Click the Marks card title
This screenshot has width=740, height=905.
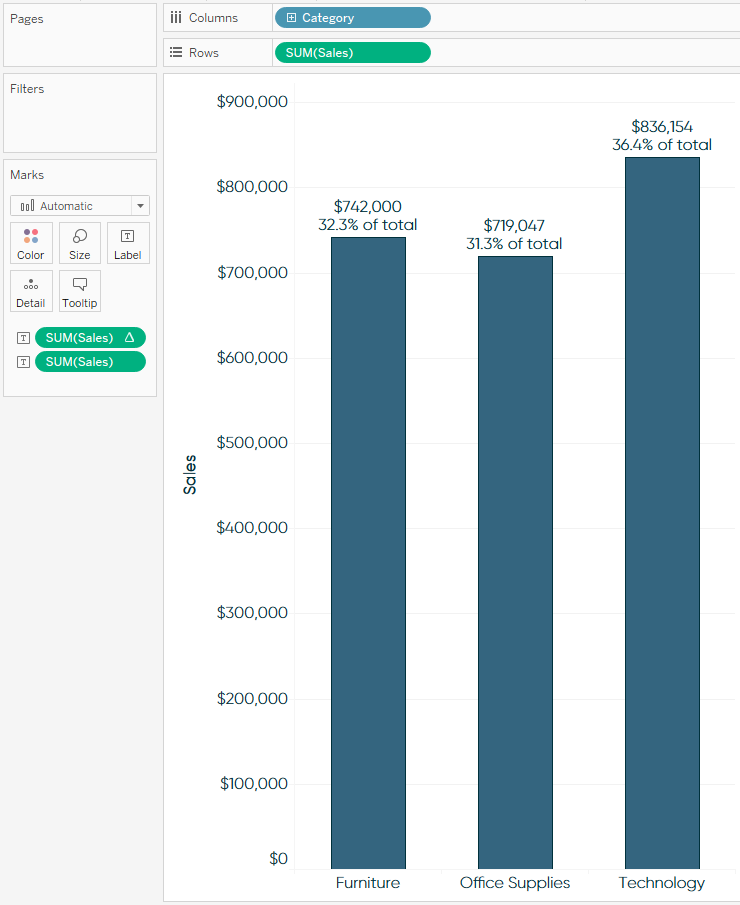(x=27, y=175)
